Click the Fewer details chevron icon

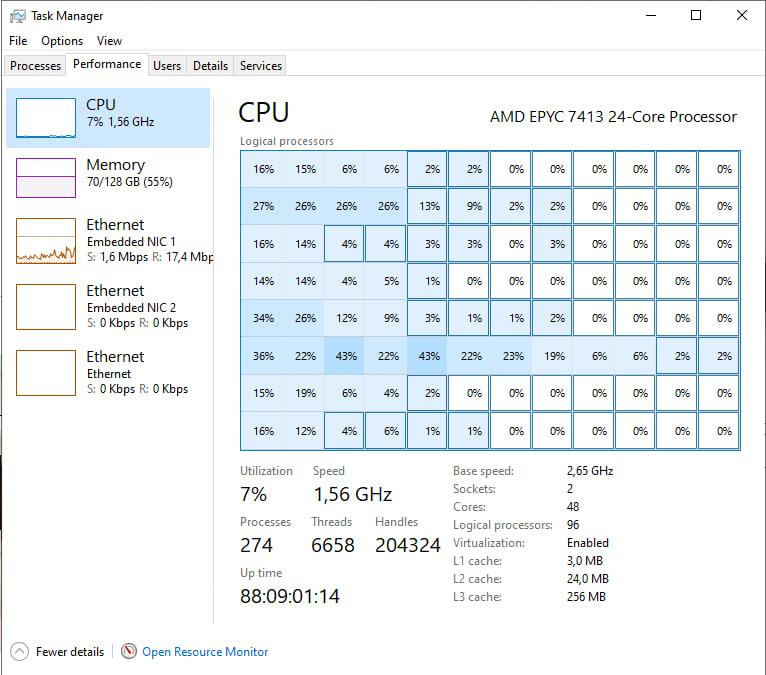(20, 652)
